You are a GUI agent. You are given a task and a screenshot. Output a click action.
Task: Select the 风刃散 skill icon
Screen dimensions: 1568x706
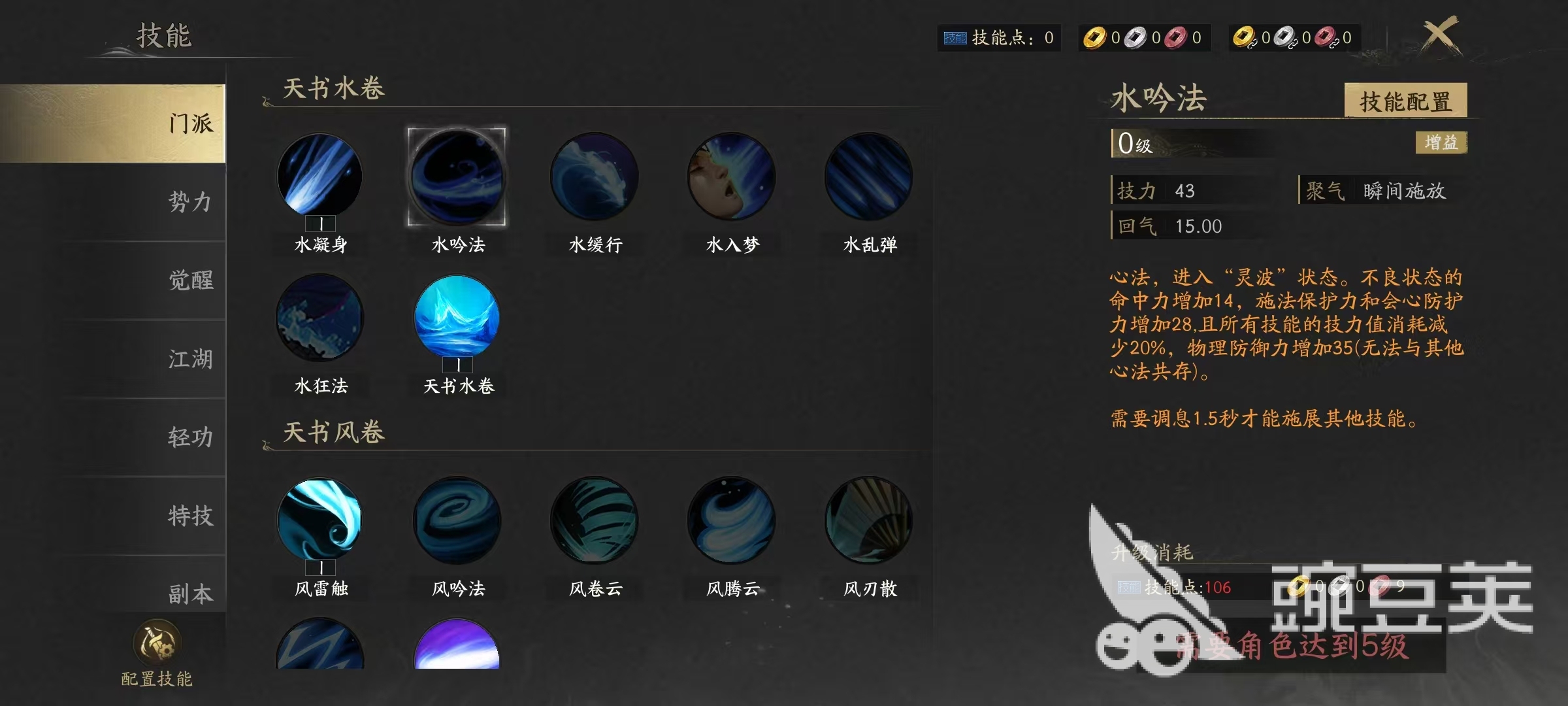point(869,520)
